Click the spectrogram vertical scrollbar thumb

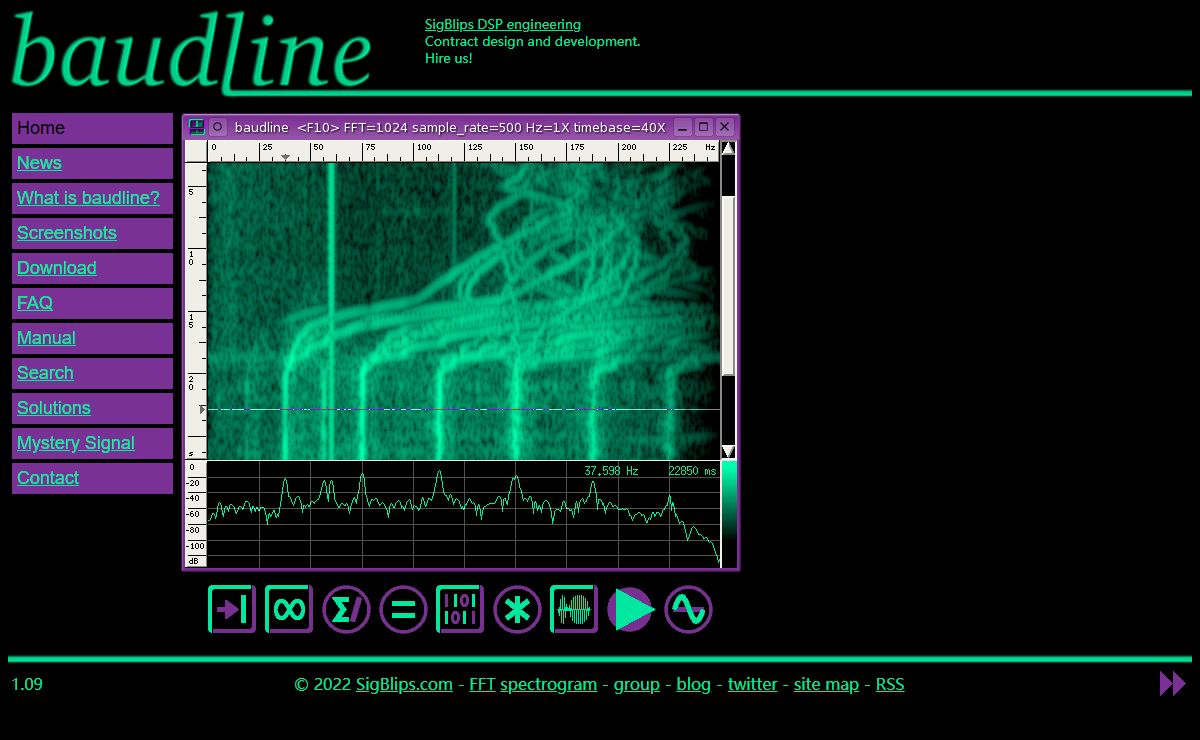coord(728,285)
